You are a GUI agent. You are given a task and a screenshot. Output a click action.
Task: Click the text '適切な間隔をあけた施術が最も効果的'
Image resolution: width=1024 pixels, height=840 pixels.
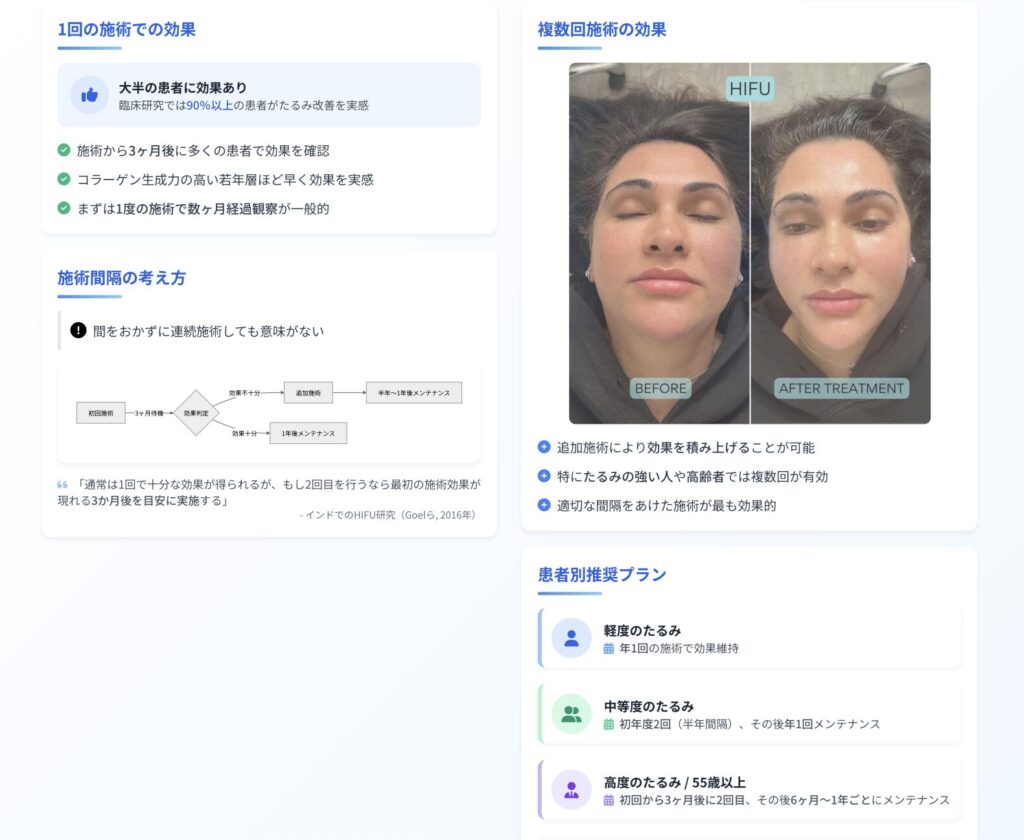point(666,505)
